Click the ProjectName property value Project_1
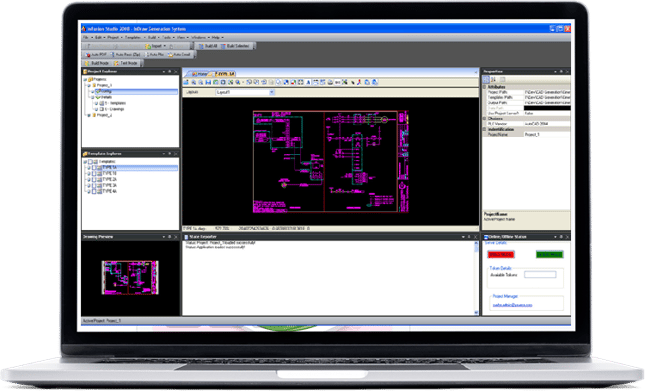Screen dimensions: 645x391 coord(547,134)
